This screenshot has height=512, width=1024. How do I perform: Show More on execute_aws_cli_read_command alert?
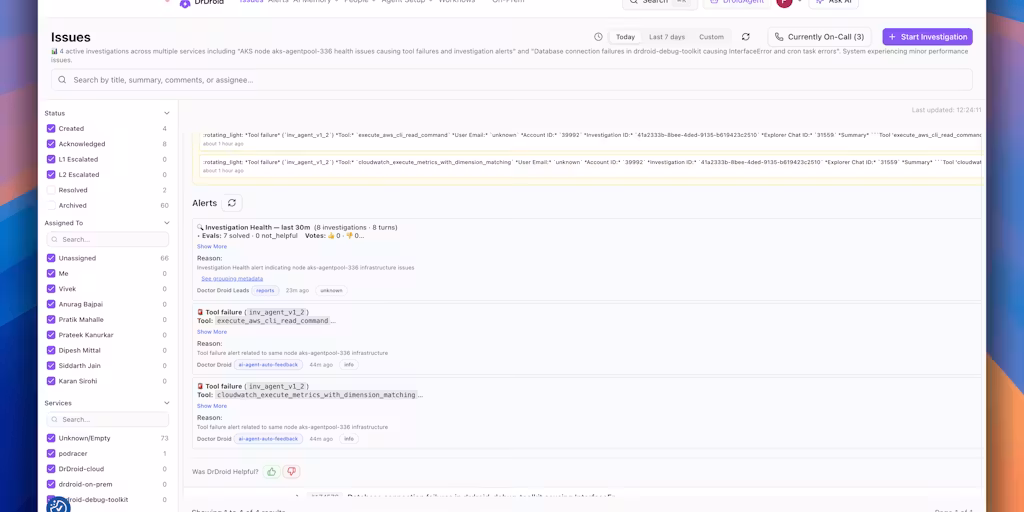(x=212, y=332)
